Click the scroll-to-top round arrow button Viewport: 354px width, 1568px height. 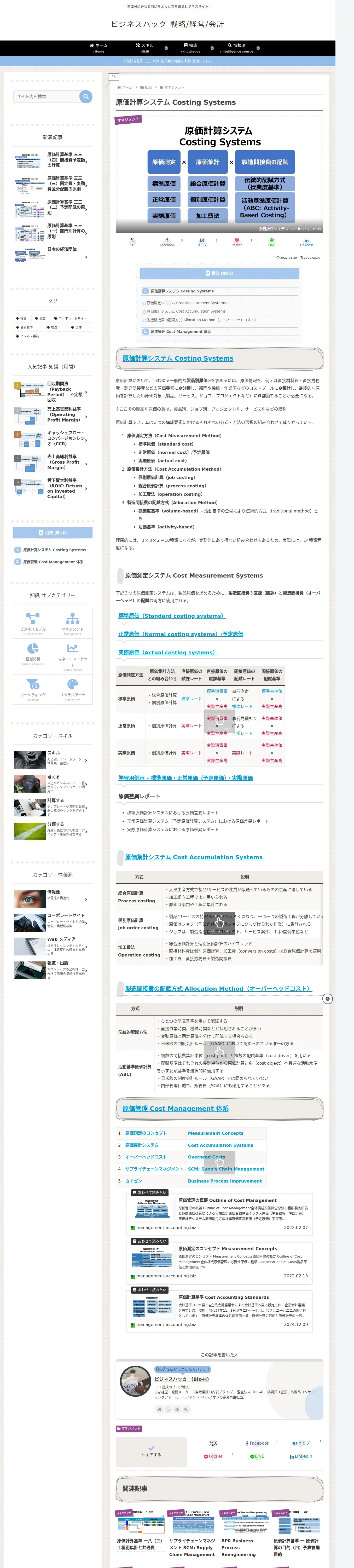coord(328,999)
